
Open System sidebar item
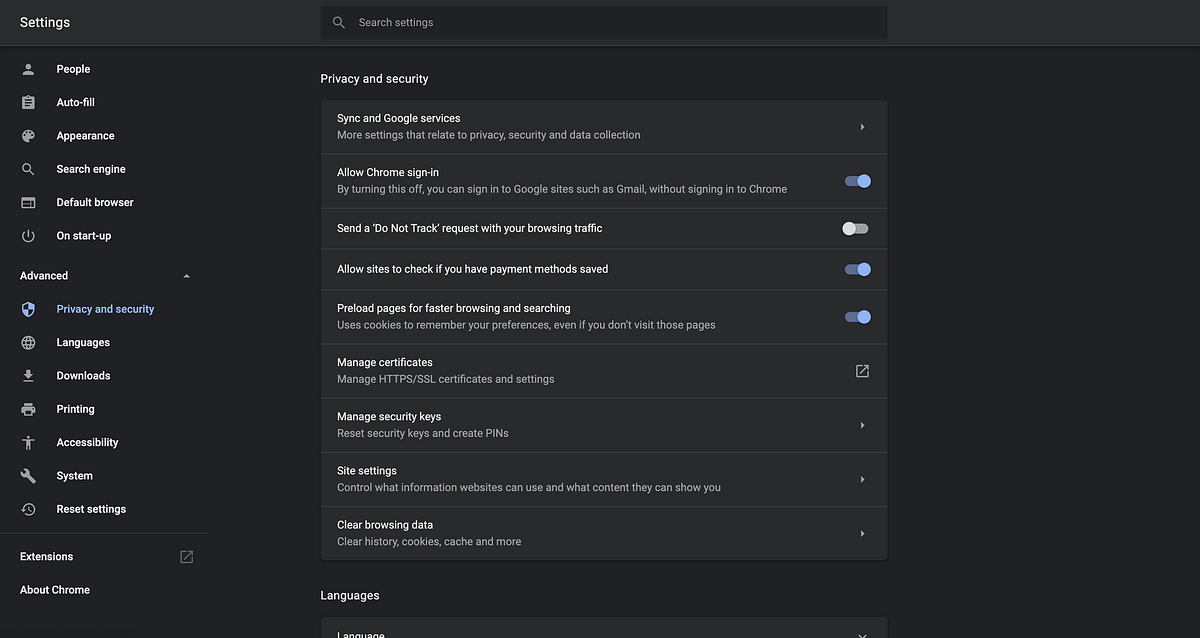point(74,476)
